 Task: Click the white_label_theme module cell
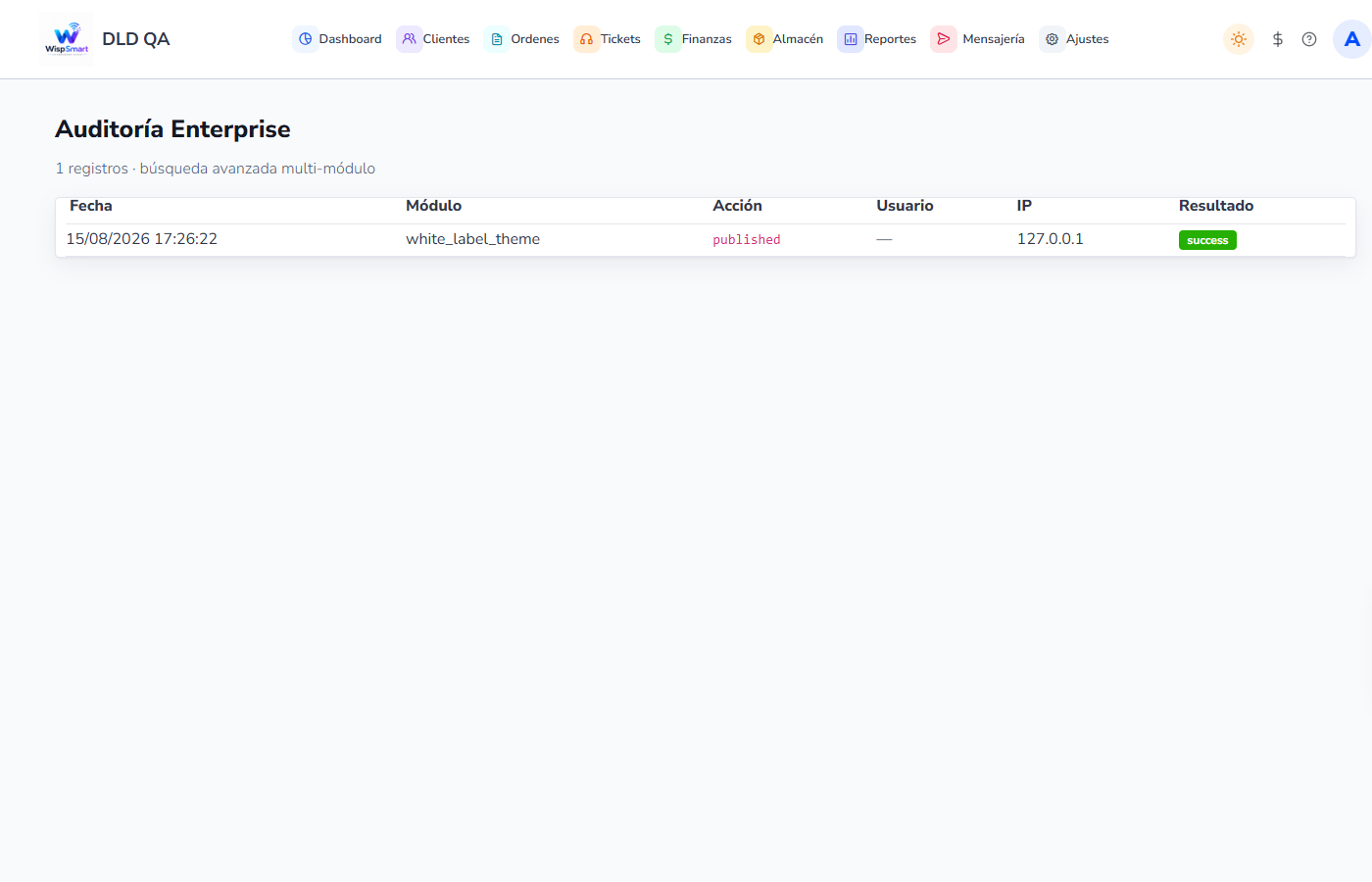[473, 239]
